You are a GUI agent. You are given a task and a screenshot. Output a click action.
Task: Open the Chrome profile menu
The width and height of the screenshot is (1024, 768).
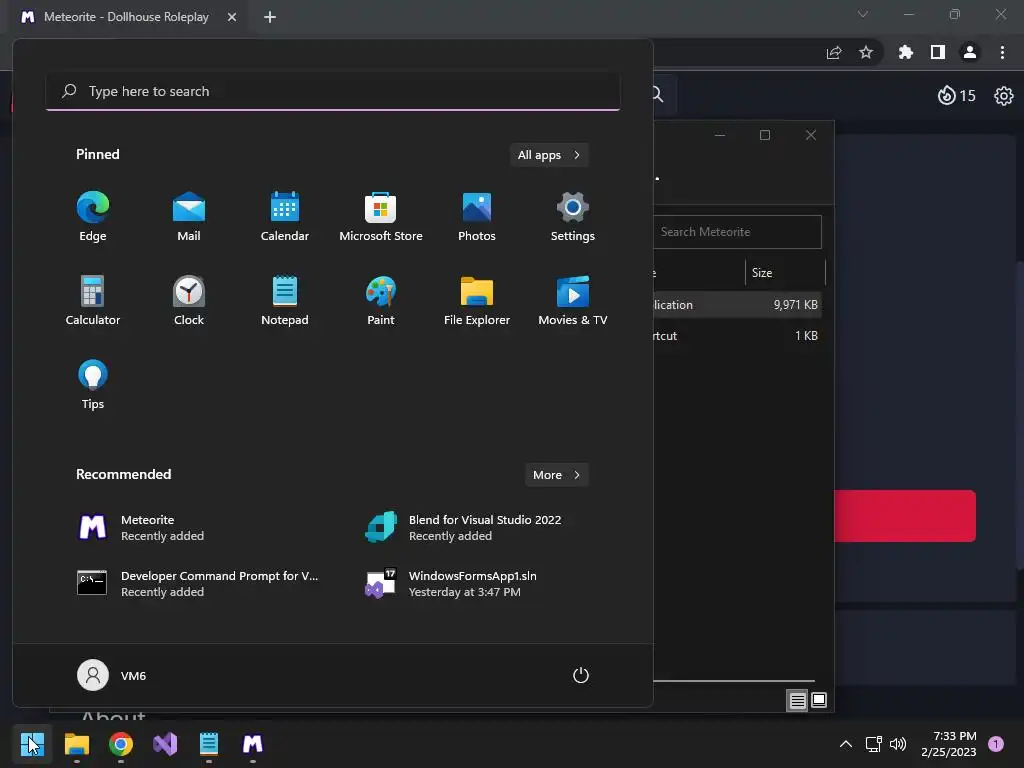pos(970,53)
